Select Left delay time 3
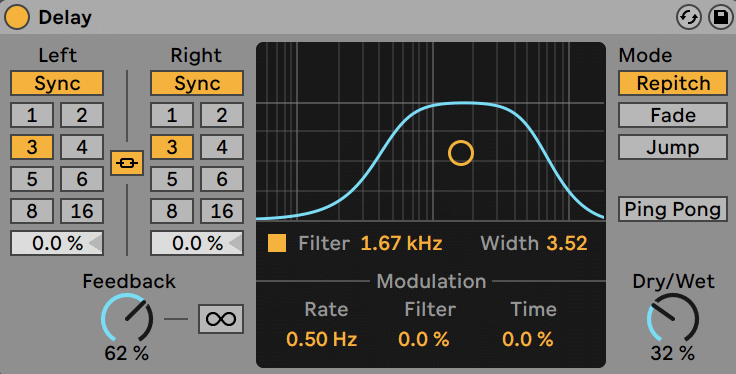Image resolution: width=736 pixels, height=374 pixels. tap(31, 147)
